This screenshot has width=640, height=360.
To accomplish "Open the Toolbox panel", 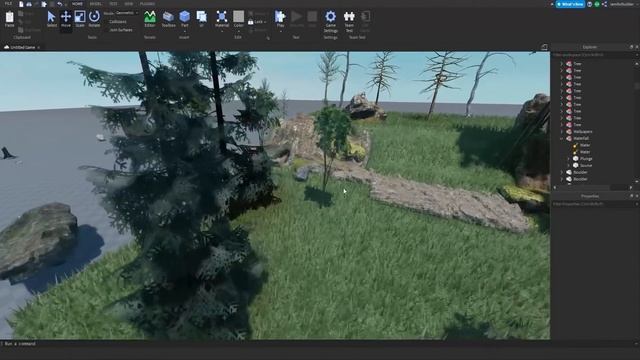I will tap(168, 19).
